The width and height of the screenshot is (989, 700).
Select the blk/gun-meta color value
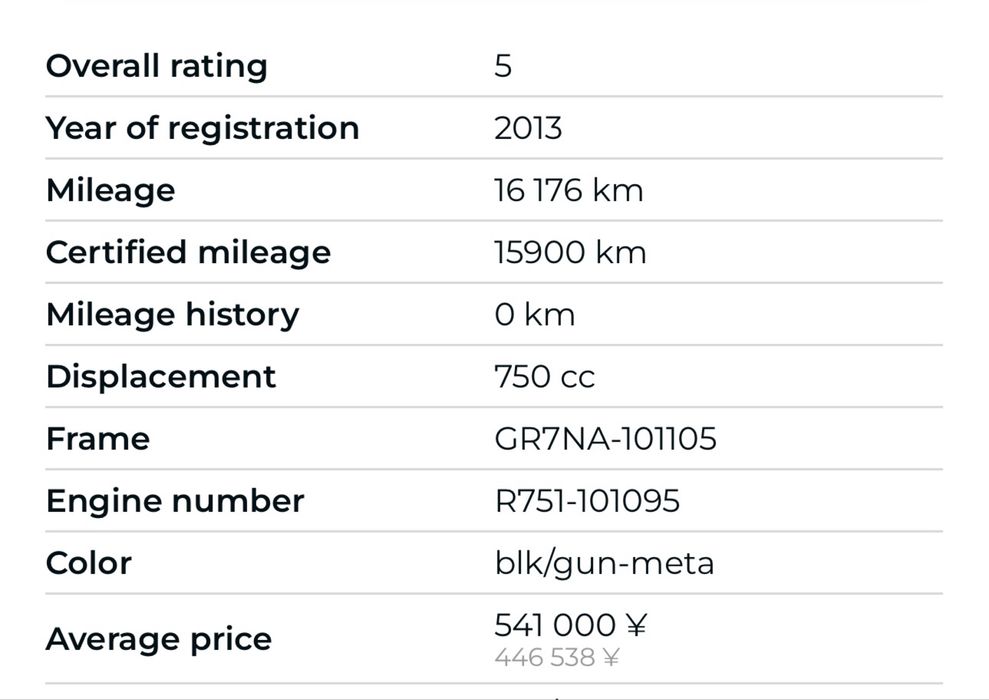(604, 562)
